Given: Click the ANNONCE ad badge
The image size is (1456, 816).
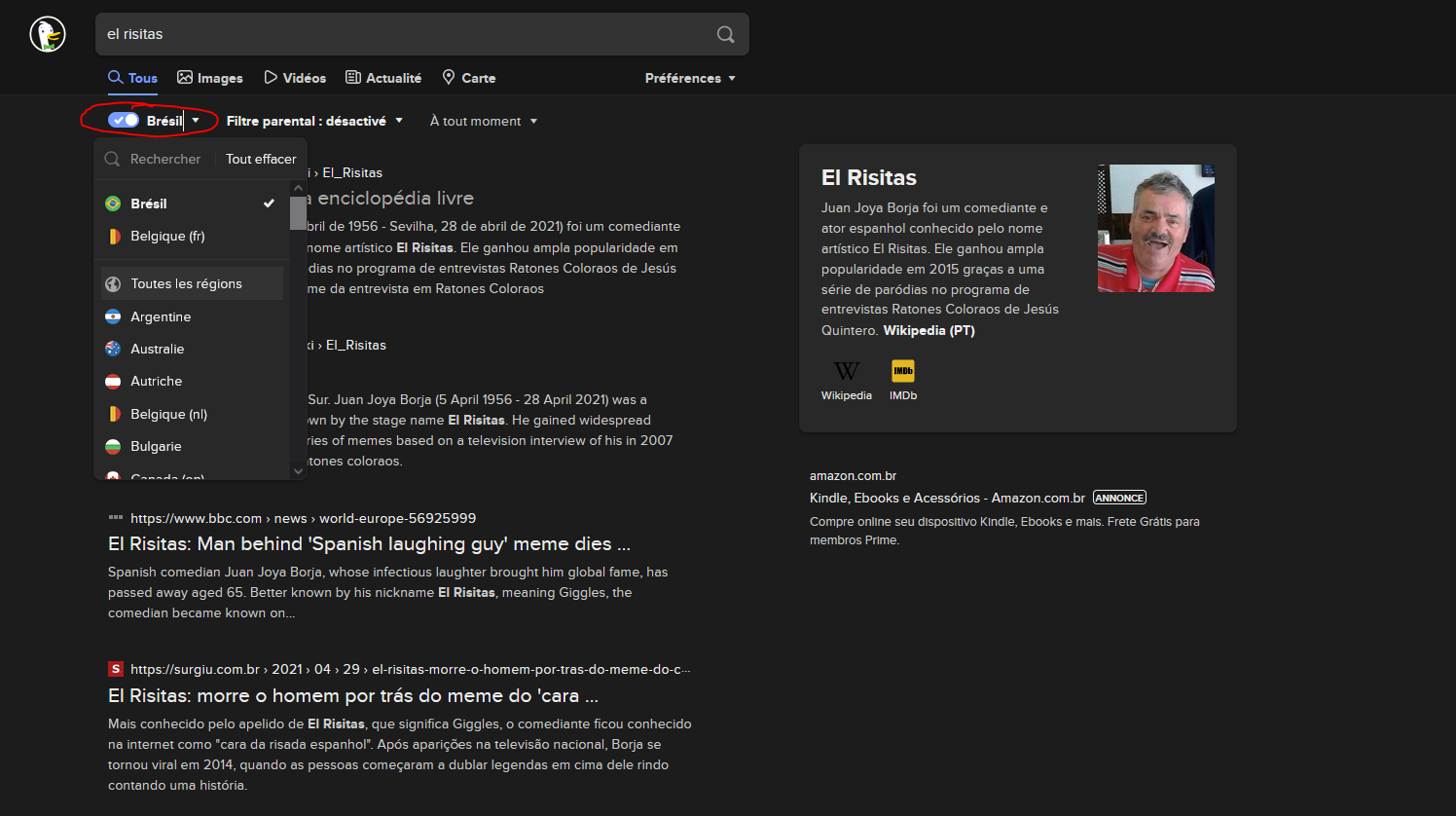Looking at the screenshot, I should [x=1119, y=498].
